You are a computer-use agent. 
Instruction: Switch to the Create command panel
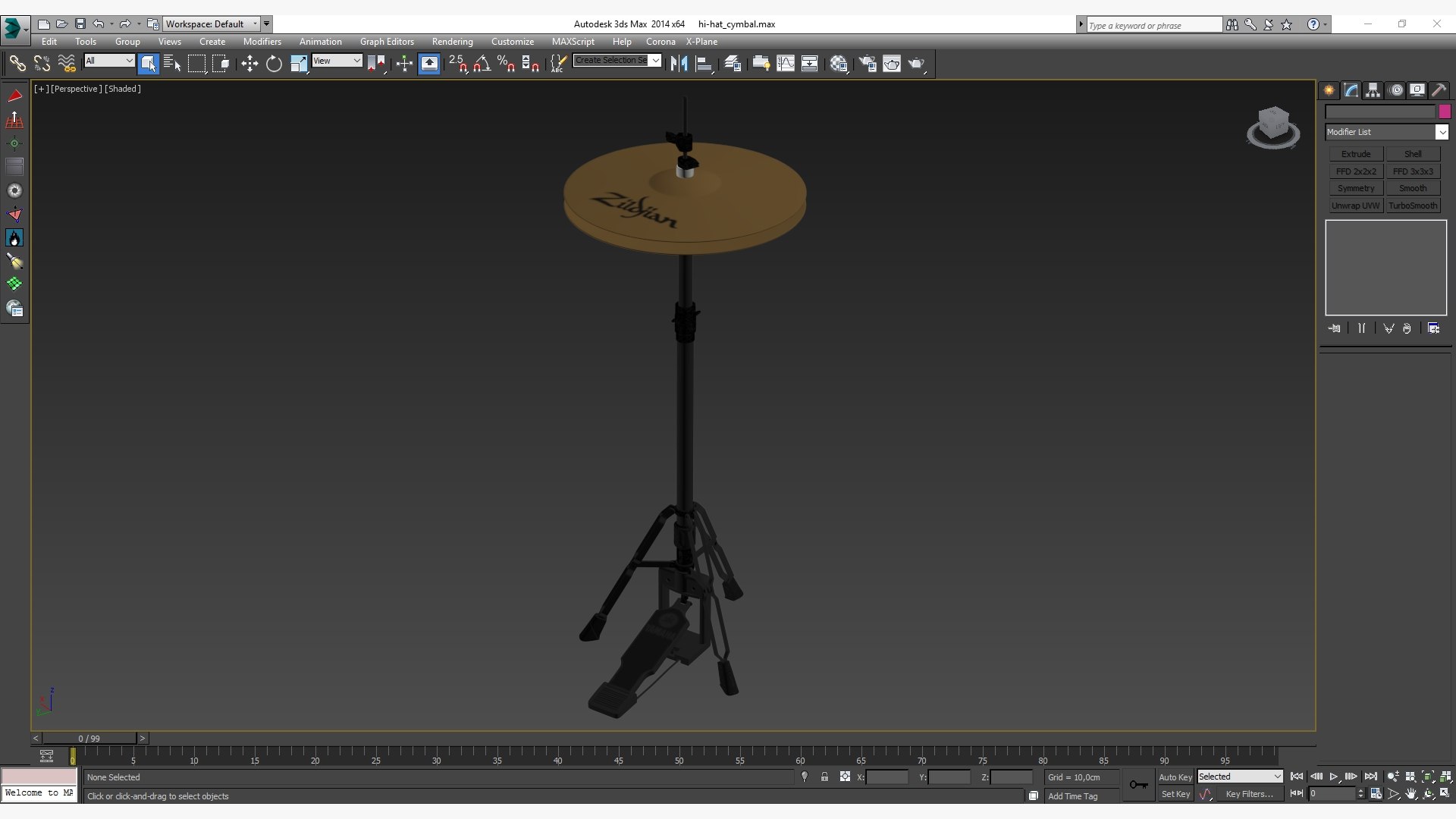point(1329,90)
